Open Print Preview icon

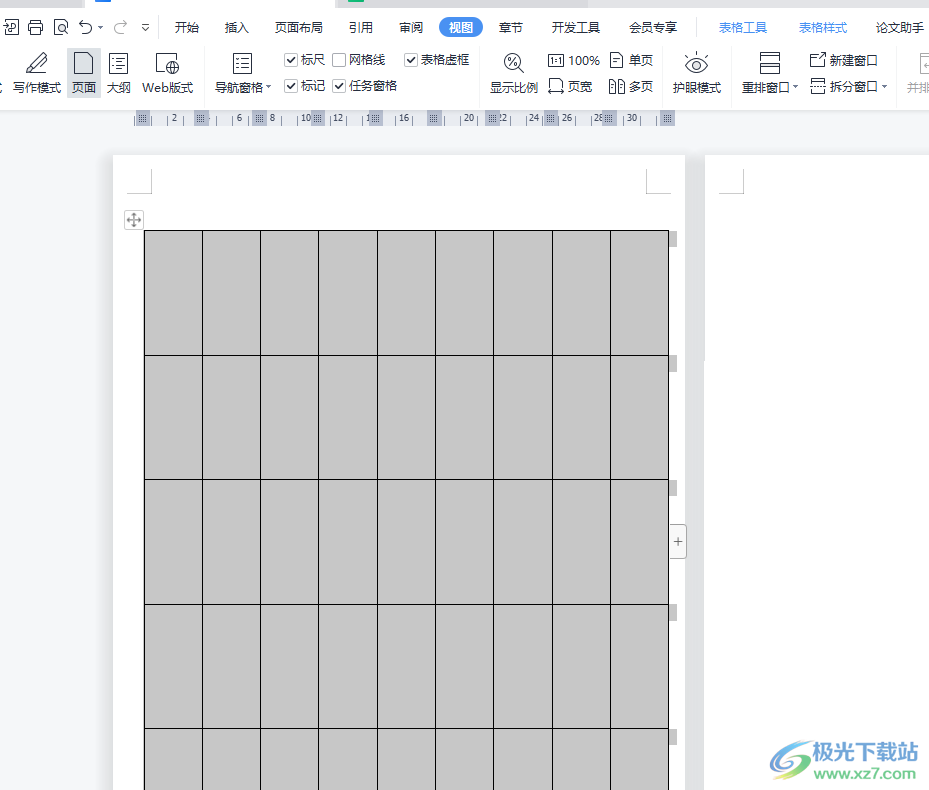61,27
